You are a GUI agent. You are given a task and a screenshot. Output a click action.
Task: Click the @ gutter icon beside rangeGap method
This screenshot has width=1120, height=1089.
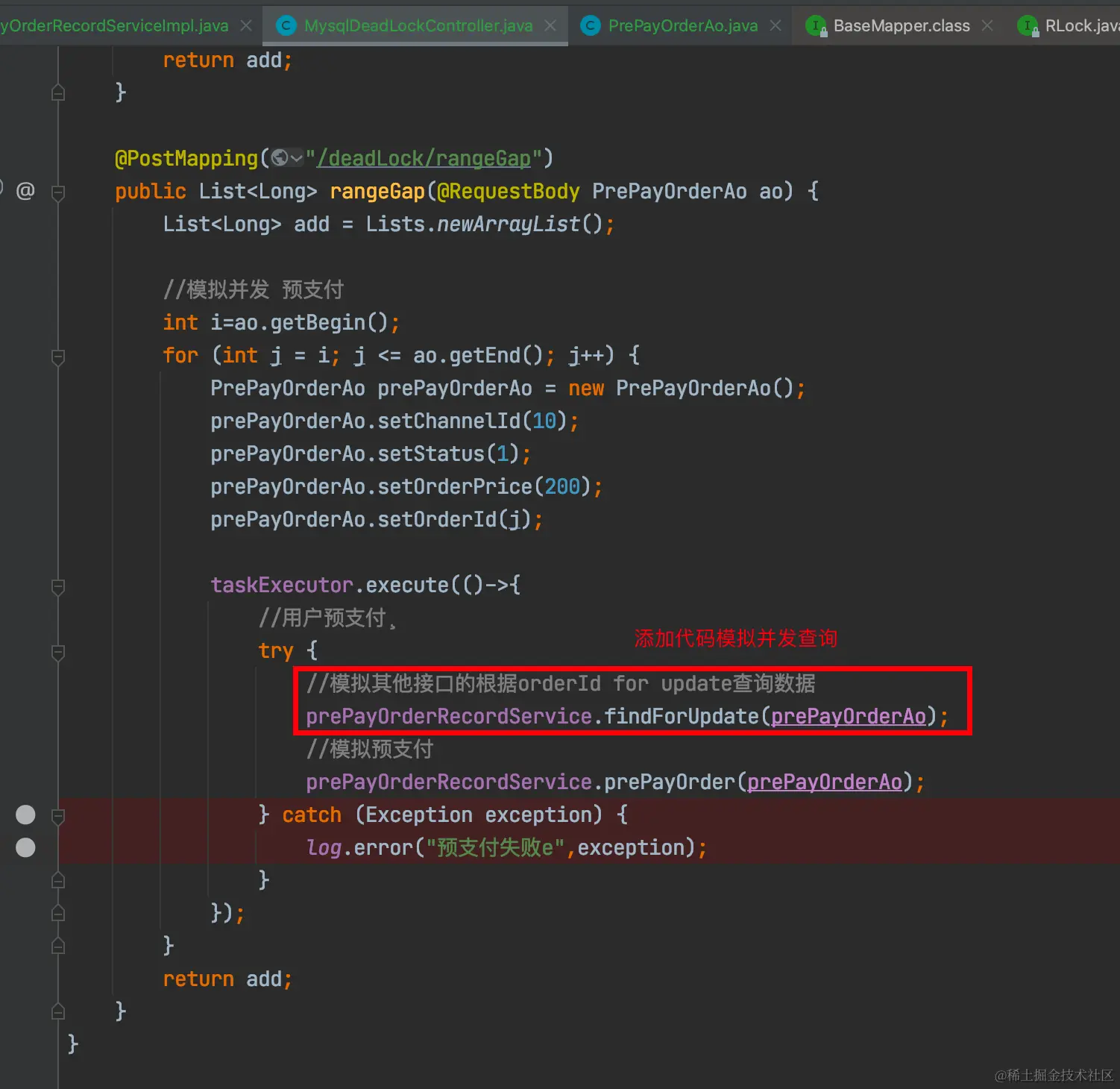(x=25, y=191)
